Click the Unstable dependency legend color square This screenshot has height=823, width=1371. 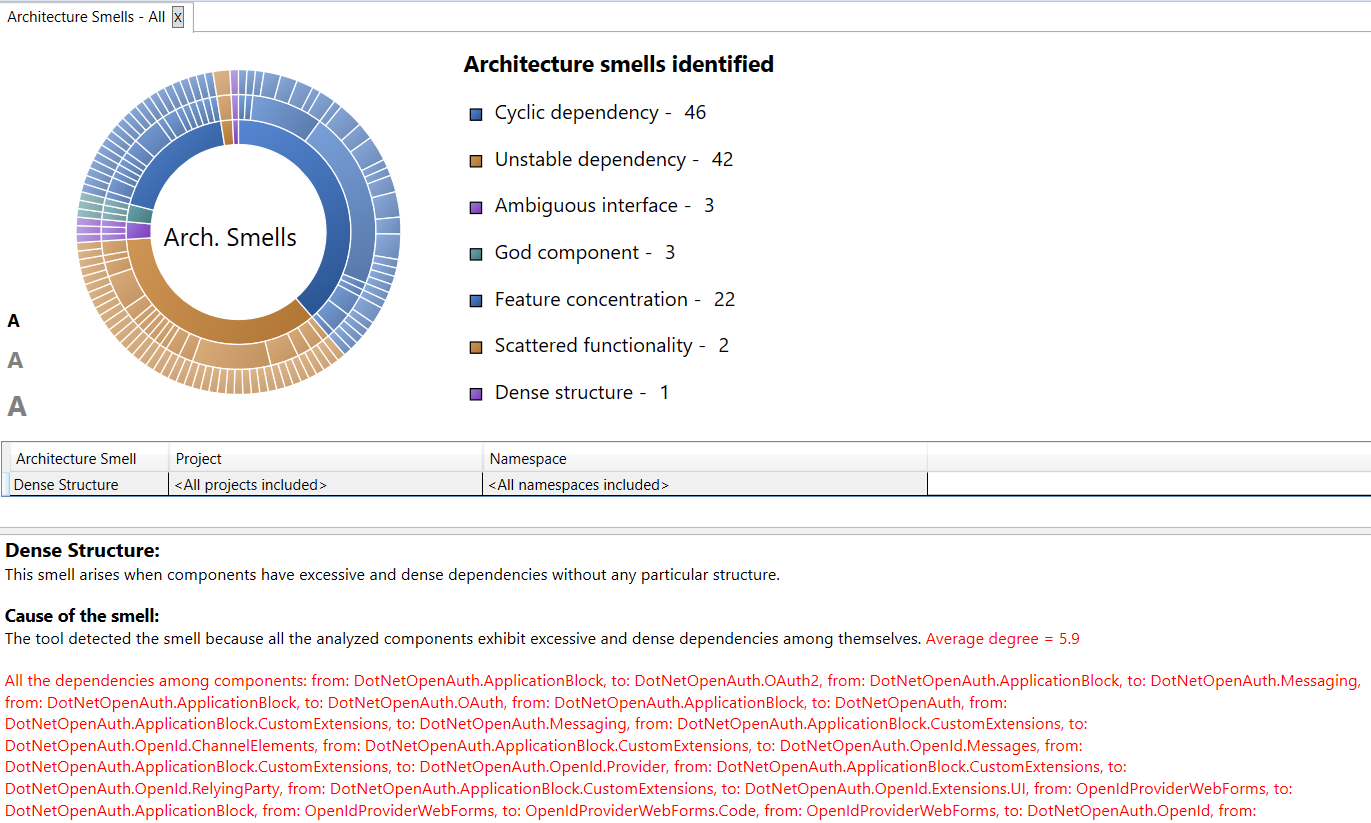[x=476, y=161]
